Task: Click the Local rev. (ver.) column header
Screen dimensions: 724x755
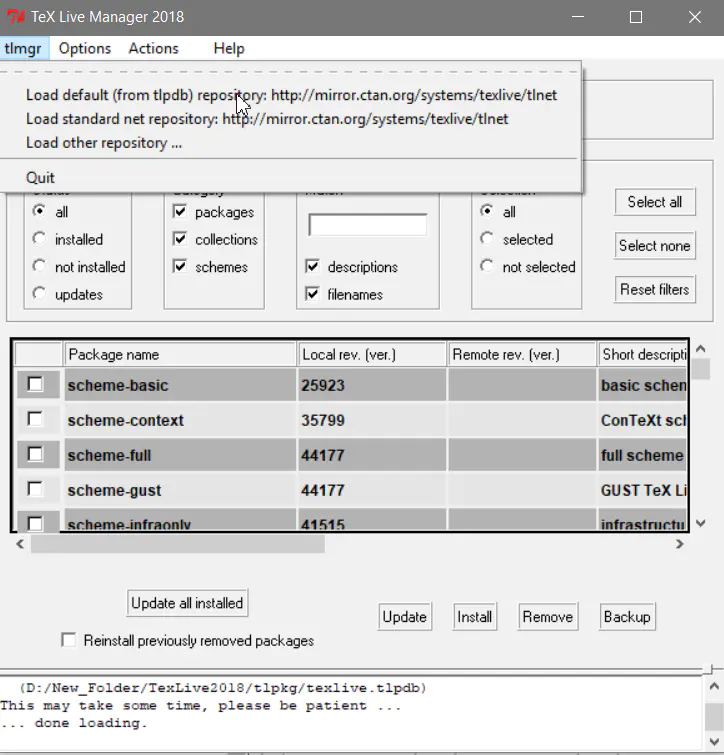Action: [x=372, y=354]
